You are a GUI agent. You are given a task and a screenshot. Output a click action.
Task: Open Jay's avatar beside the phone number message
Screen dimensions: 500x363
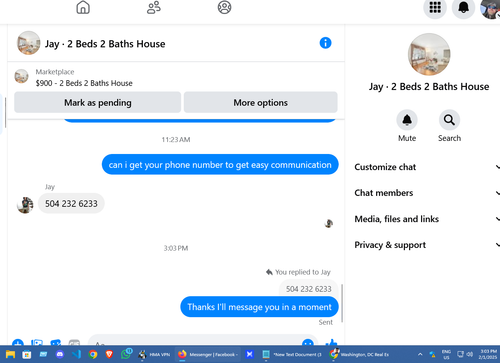click(x=25, y=205)
